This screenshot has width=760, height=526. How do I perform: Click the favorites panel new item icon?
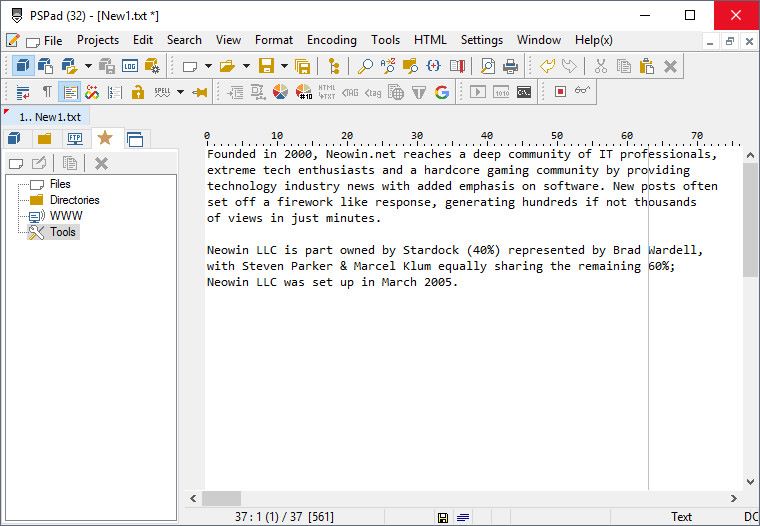coord(16,163)
